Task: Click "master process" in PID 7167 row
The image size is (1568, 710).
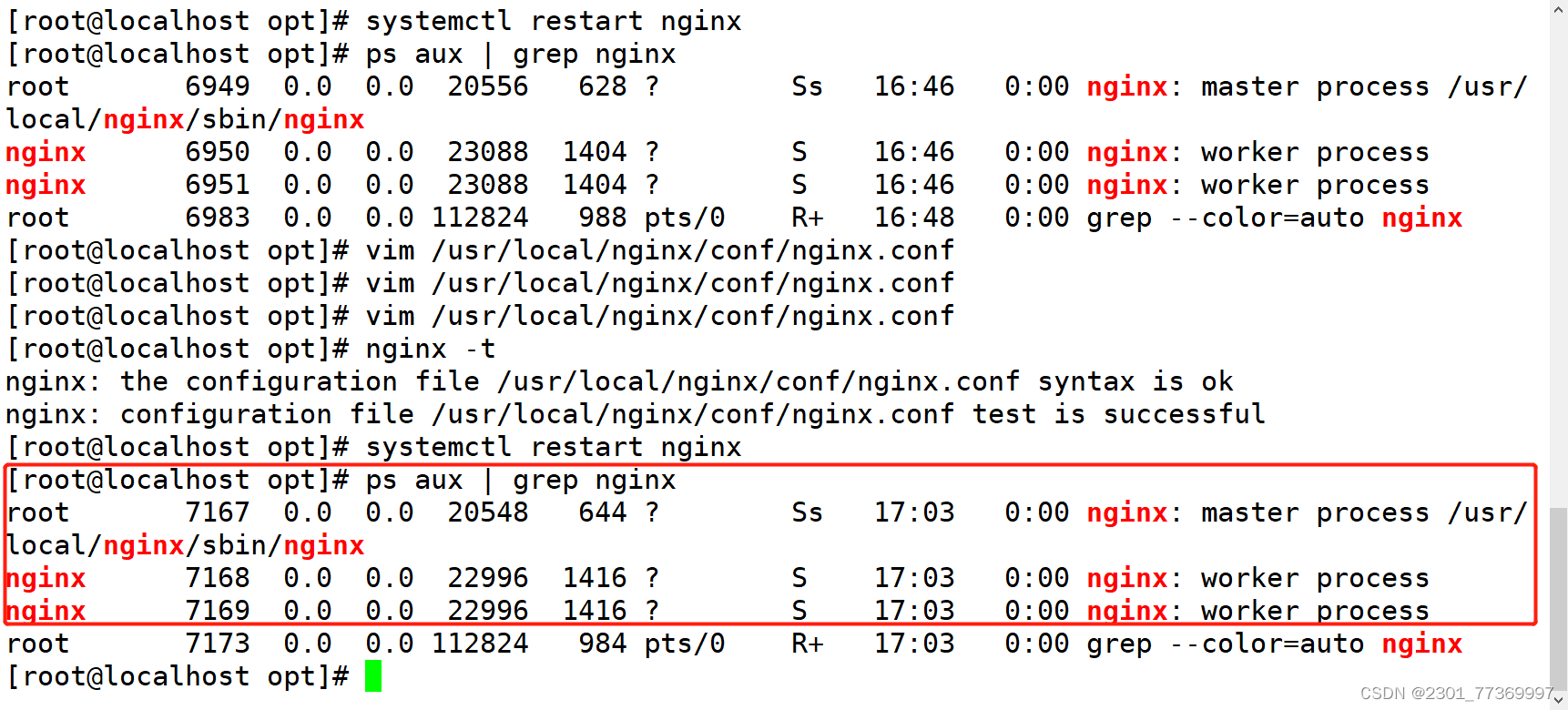Action: click(1315, 512)
